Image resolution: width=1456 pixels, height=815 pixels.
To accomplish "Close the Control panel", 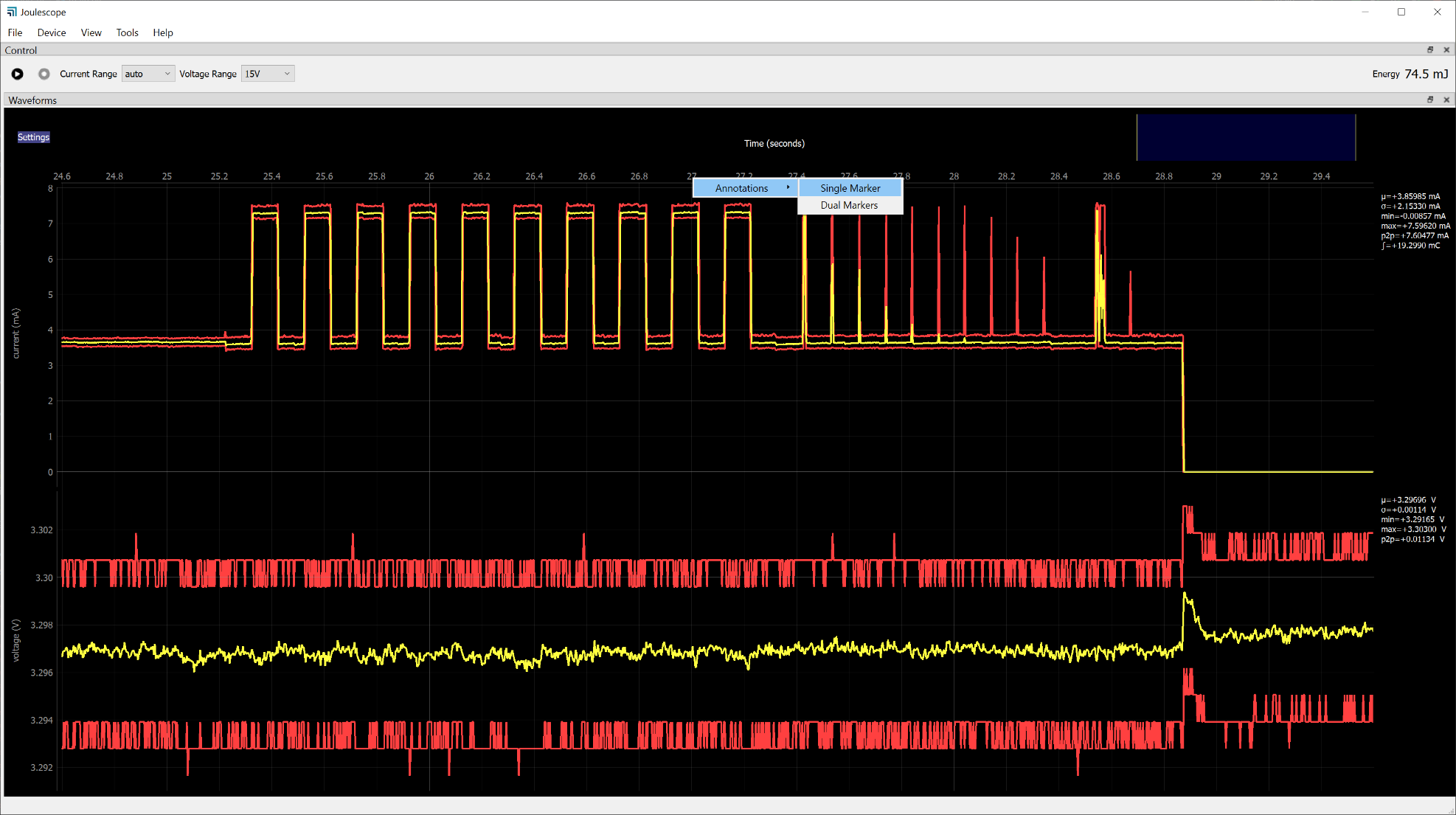I will pyautogui.click(x=1446, y=49).
